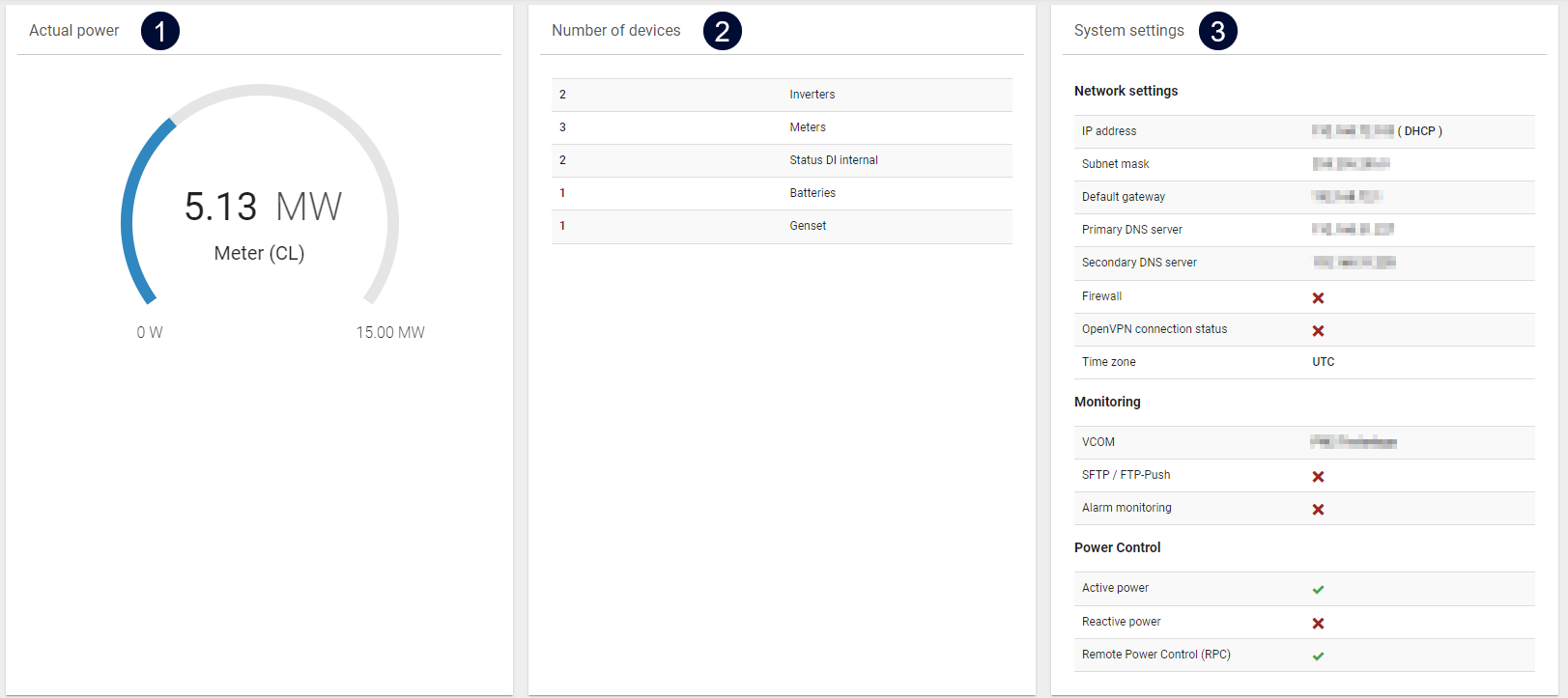Click the number 2 callout badge
Image resolution: width=1568 pixels, height=698 pixels.
tap(722, 31)
